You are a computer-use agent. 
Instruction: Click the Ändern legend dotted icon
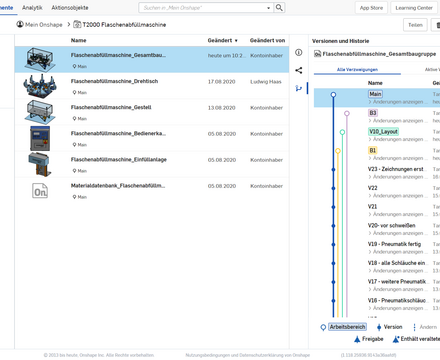tap(414, 327)
